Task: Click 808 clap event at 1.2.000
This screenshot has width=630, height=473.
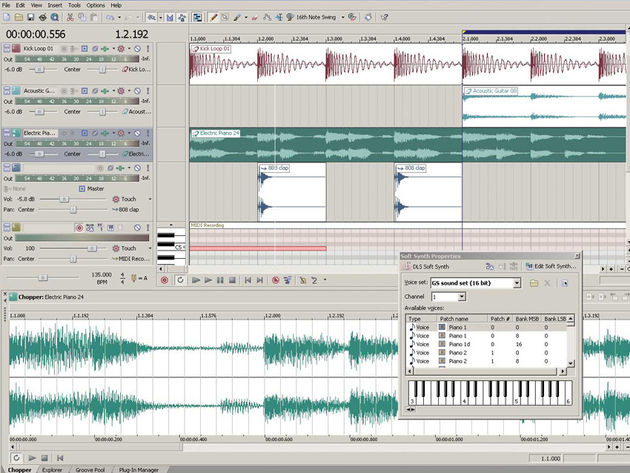Action: click(x=292, y=192)
